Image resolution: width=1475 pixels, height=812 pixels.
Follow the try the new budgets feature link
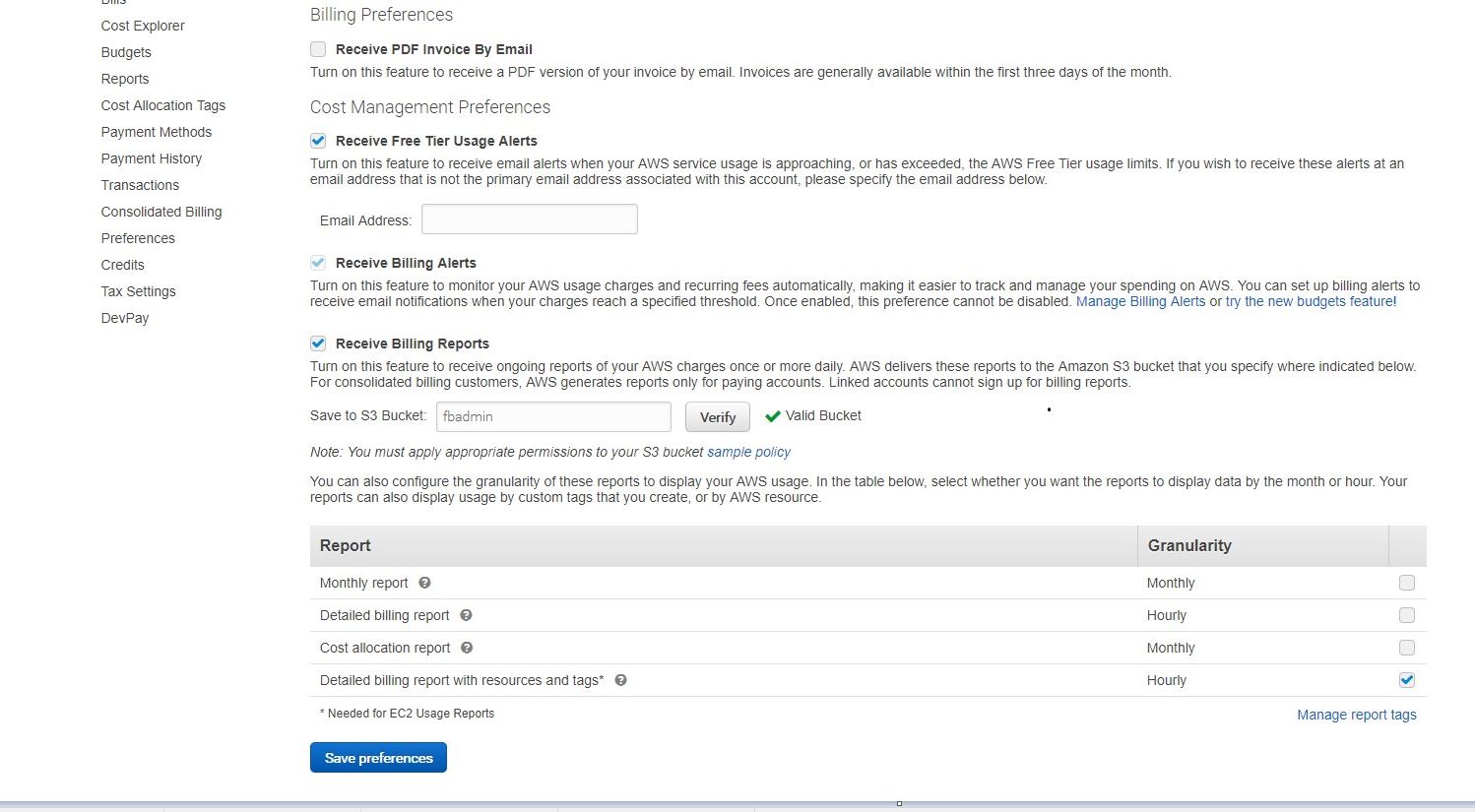click(1311, 301)
